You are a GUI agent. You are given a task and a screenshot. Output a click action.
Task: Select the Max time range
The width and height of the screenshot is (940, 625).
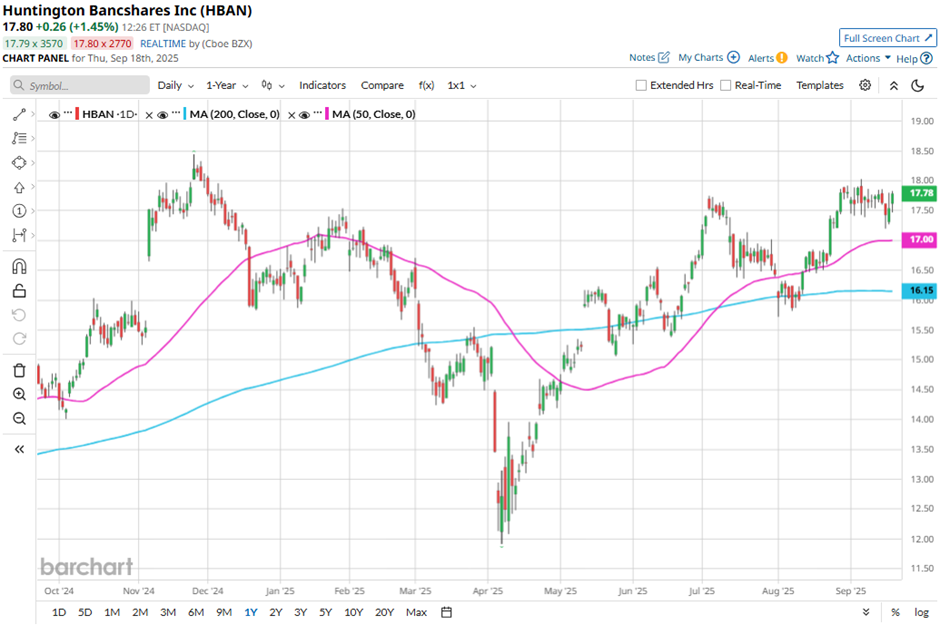416,612
